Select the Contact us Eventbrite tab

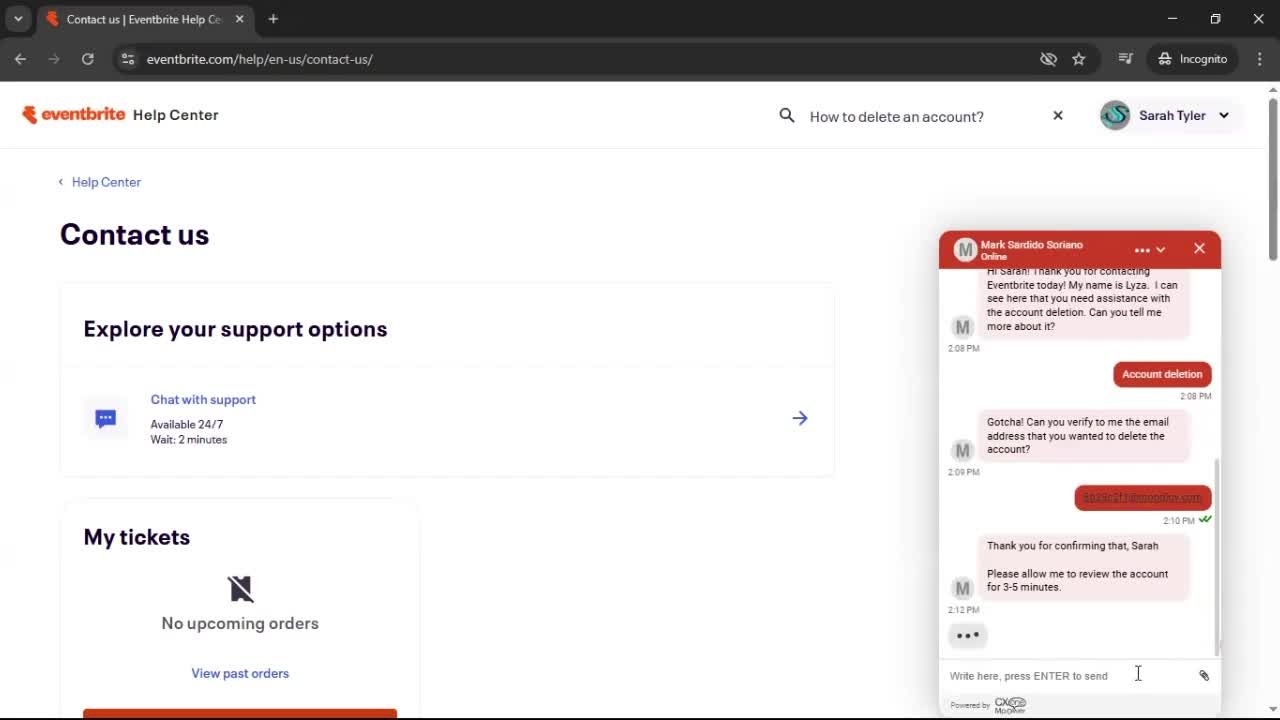tap(143, 19)
